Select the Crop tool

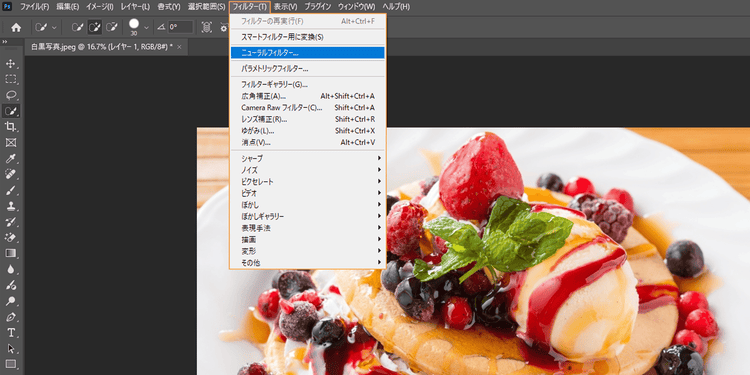click(11, 127)
